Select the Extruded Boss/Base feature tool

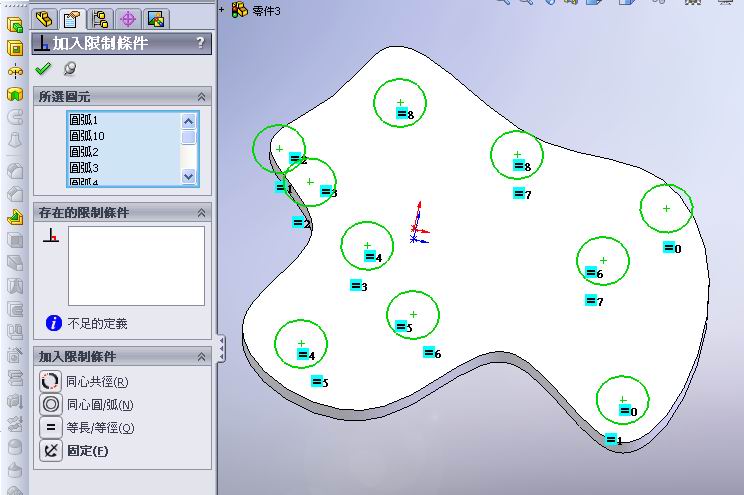(x=15, y=25)
